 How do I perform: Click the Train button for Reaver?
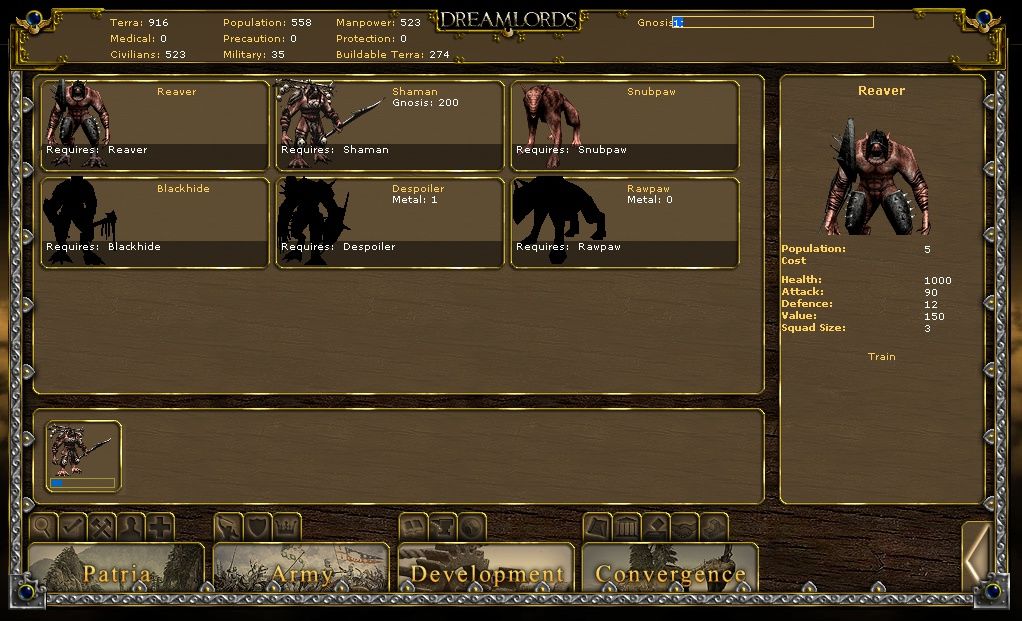click(881, 356)
